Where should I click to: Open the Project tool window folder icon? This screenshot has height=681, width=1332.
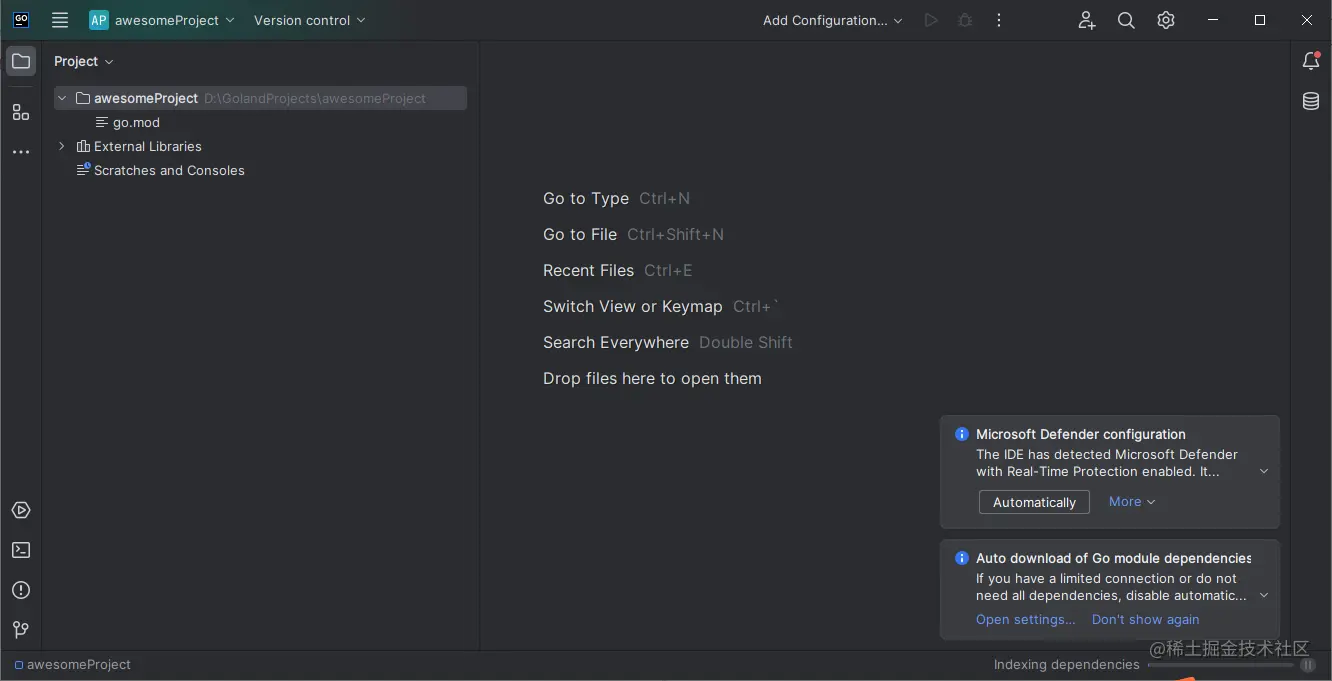click(21, 61)
